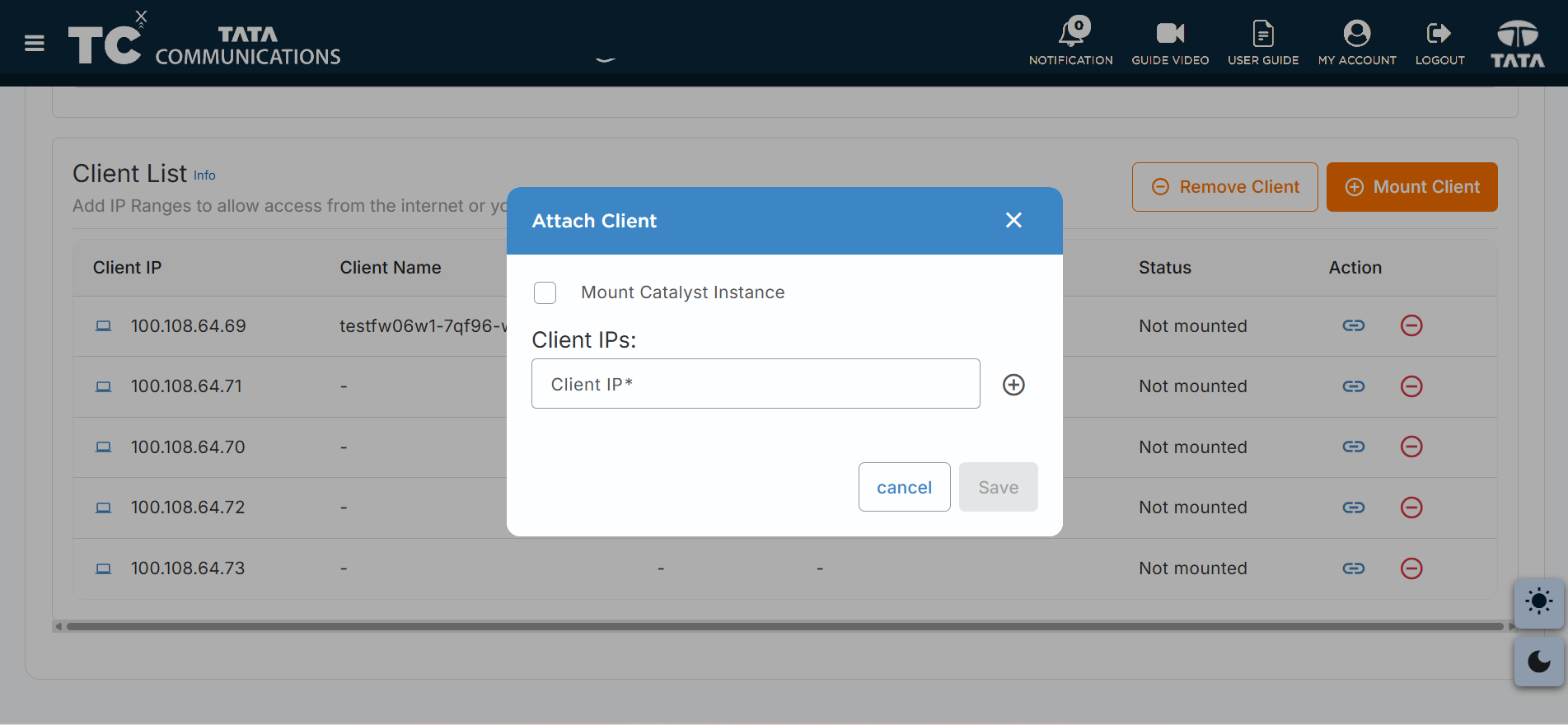
Task: Add another Client IP with plus icon
Action: tap(1013, 385)
